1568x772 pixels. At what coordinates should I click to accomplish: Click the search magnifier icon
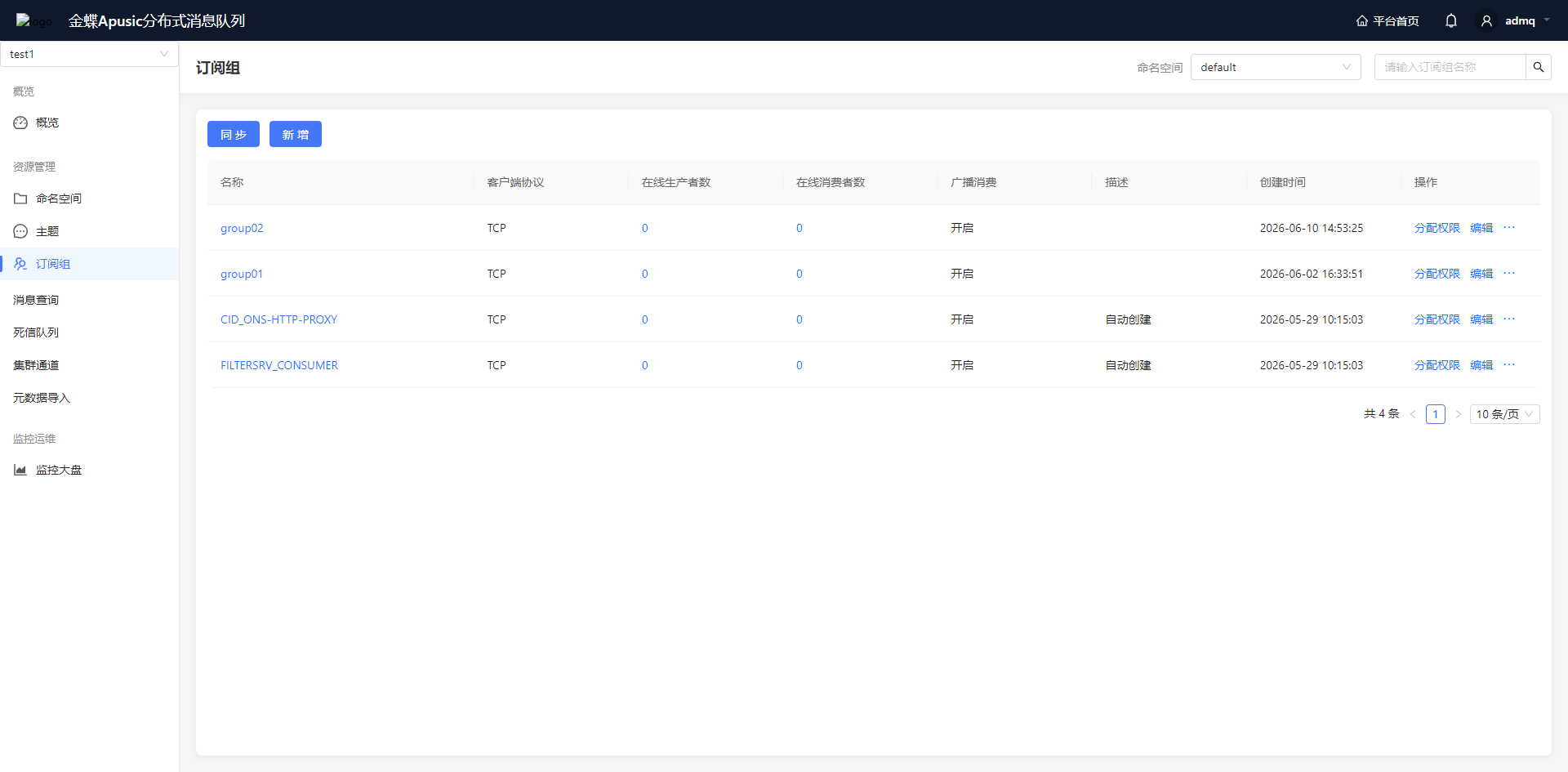click(1539, 67)
